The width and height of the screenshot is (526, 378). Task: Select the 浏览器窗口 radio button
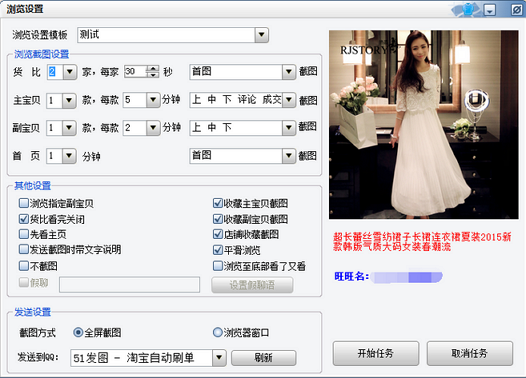point(218,332)
